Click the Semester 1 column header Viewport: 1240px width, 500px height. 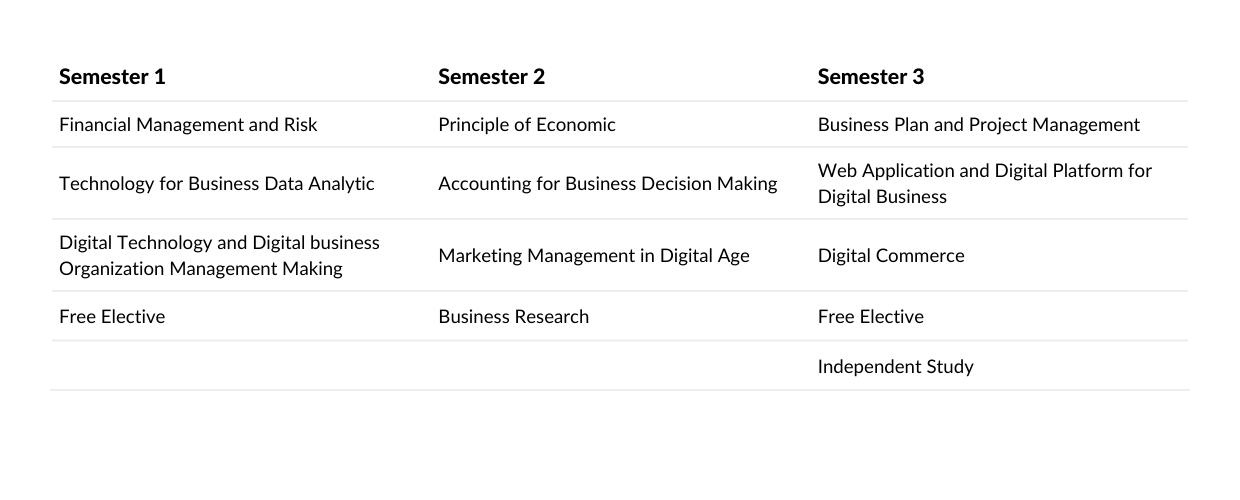(112, 76)
